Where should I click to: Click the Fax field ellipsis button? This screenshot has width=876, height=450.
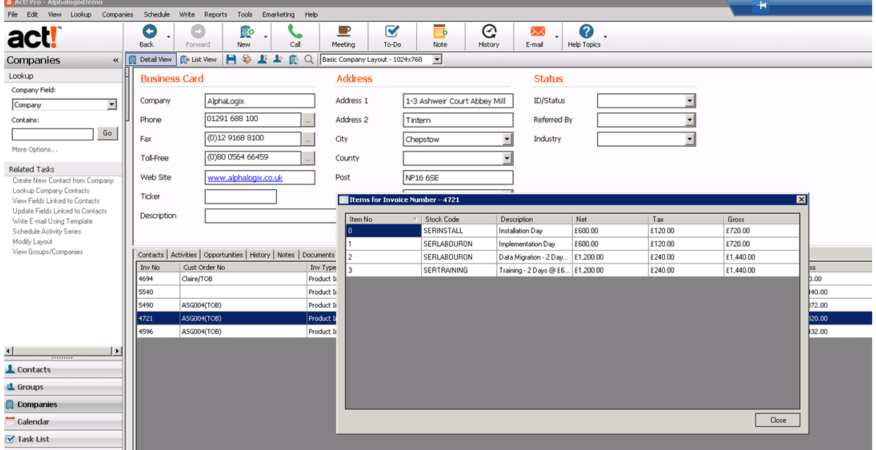308,139
